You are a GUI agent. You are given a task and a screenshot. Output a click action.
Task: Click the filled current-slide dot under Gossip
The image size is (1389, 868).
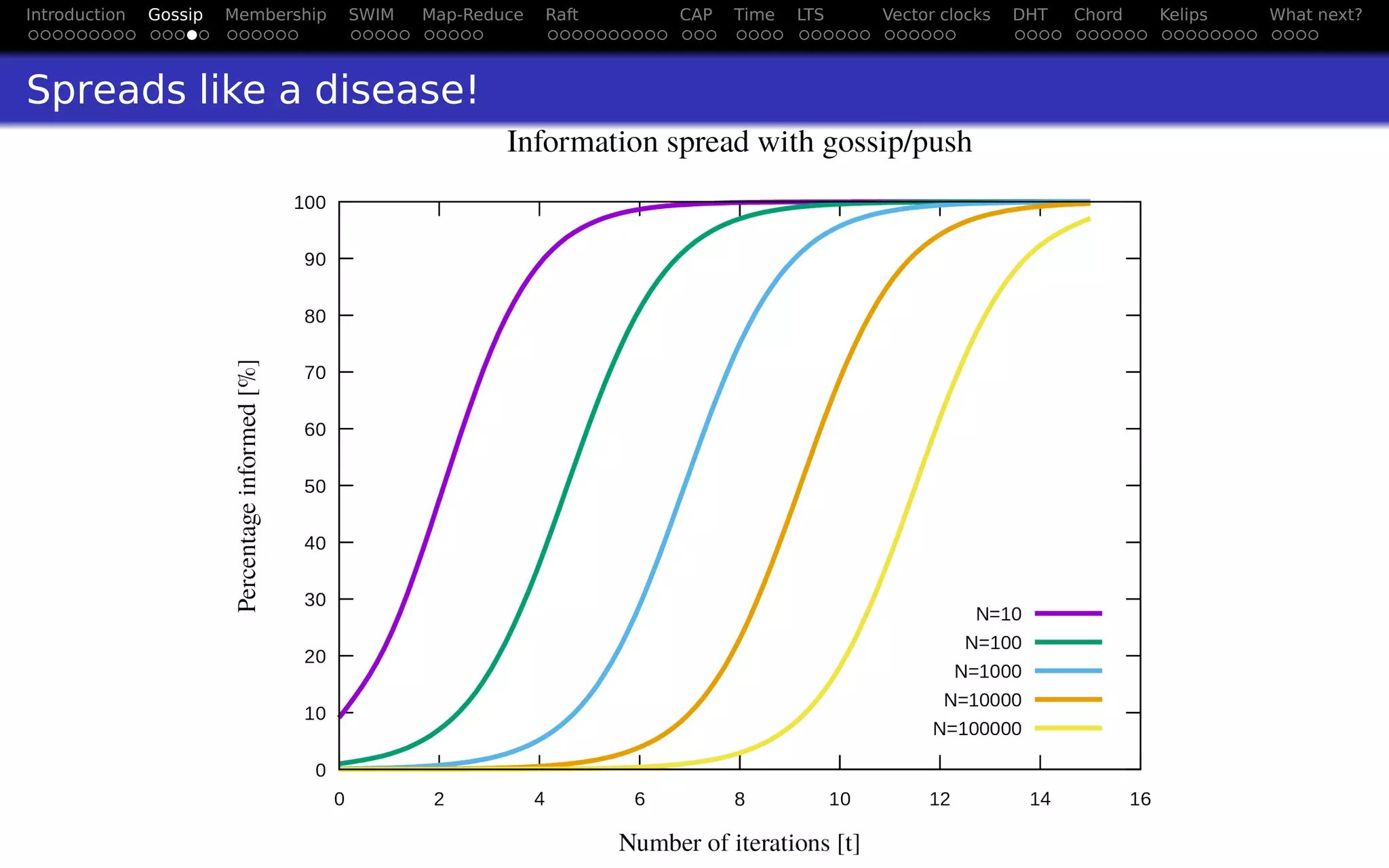pyautogui.click(x=192, y=35)
